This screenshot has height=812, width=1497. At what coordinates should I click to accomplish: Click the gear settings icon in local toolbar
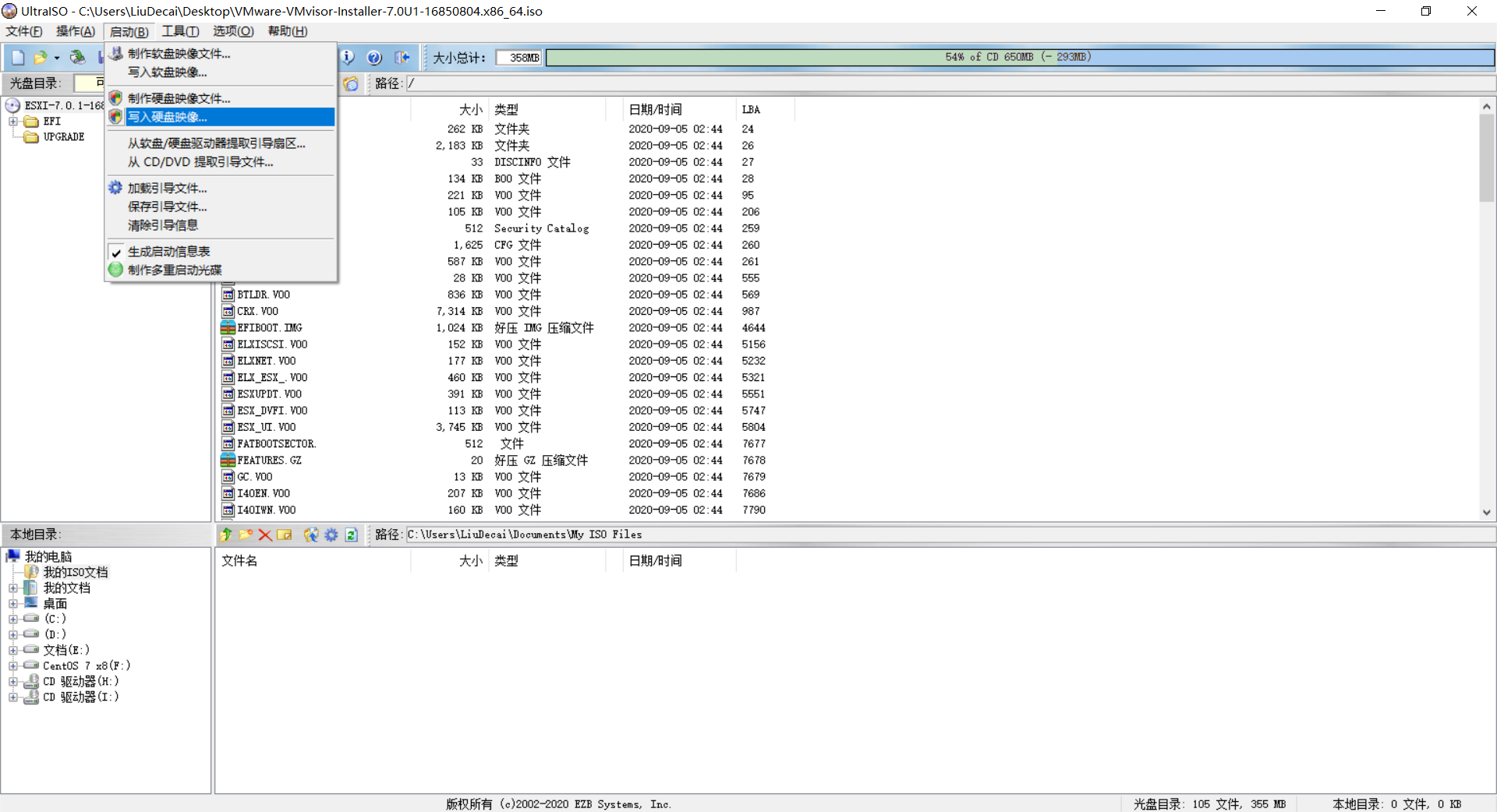click(331, 535)
